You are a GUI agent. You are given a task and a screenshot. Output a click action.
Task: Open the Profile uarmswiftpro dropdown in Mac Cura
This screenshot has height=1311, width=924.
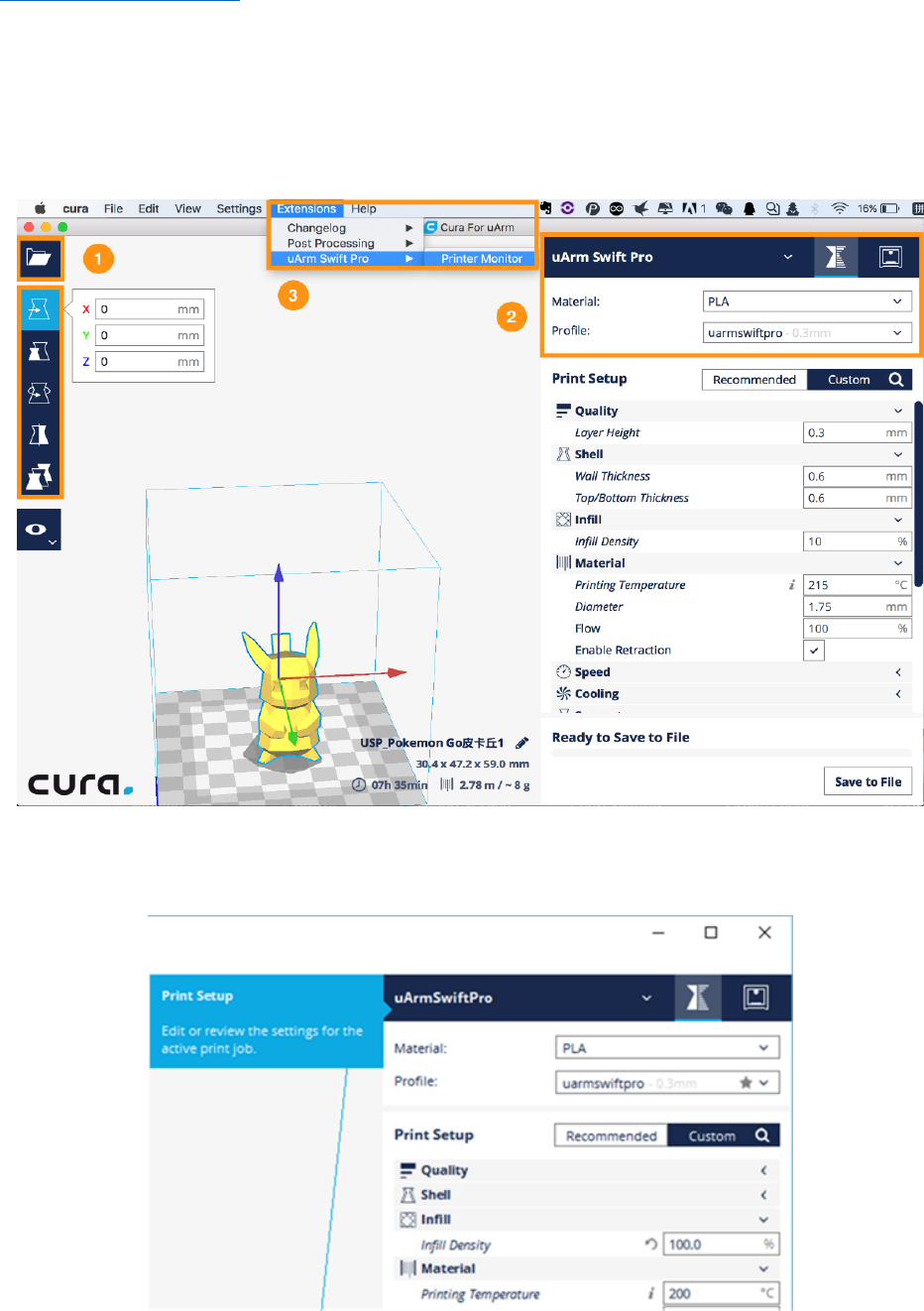coord(807,333)
